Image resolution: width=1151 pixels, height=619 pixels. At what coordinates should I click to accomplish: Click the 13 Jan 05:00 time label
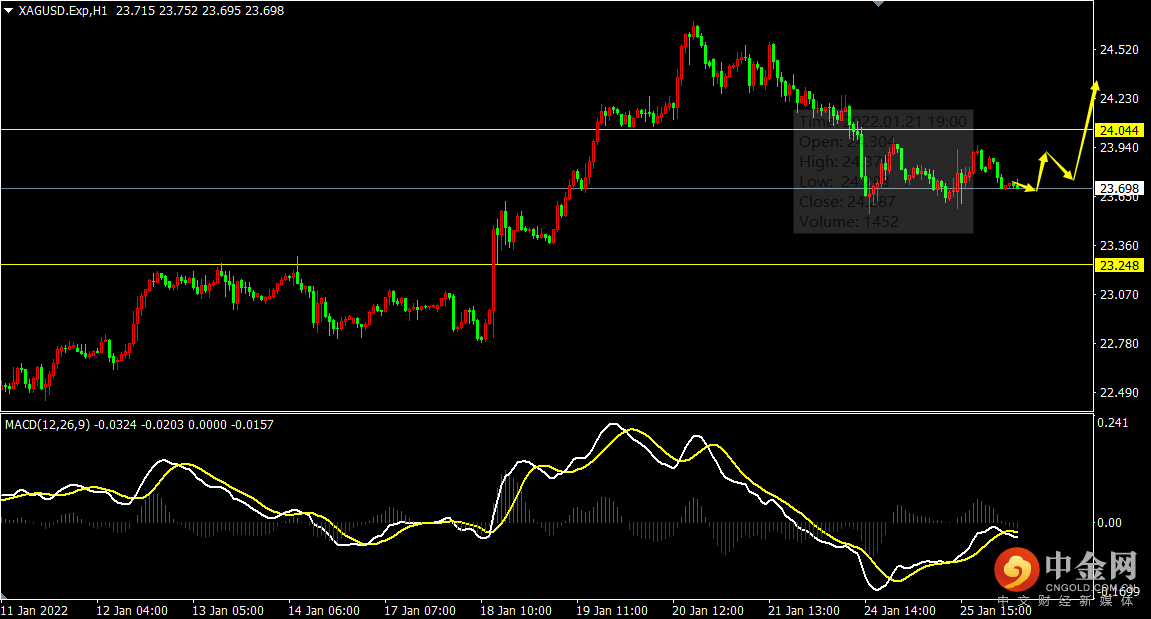[228, 610]
